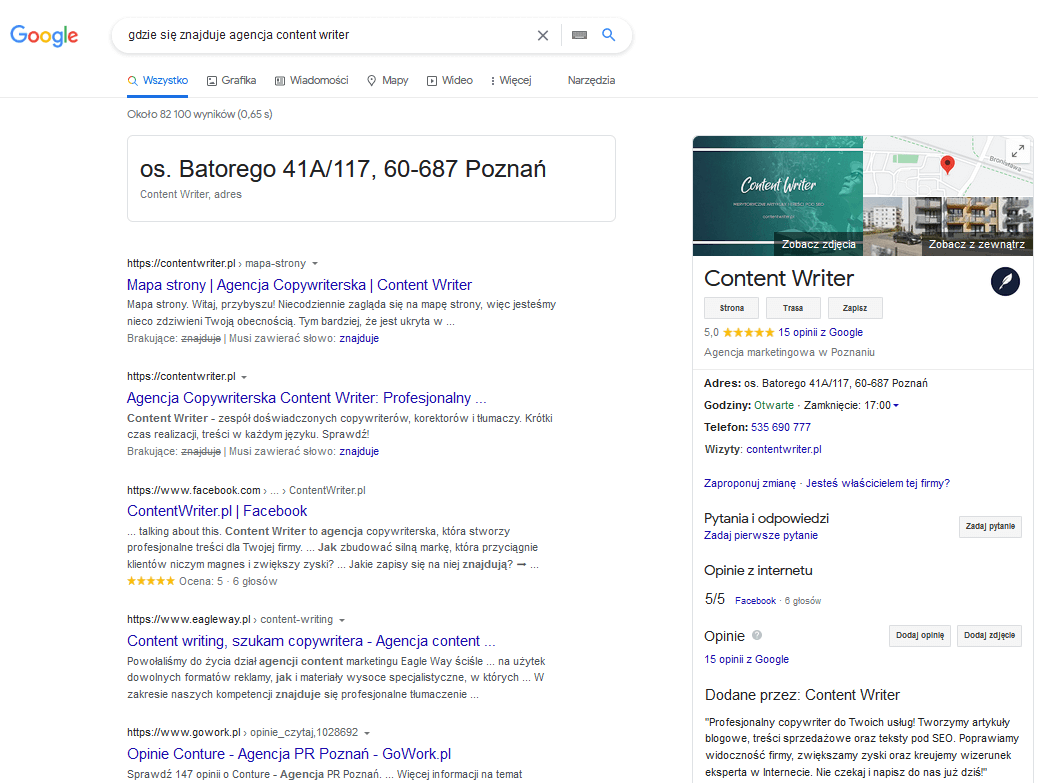Image resolution: width=1038 pixels, height=783 pixels.
Task: Click in the Google search input field
Action: coord(328,35)
